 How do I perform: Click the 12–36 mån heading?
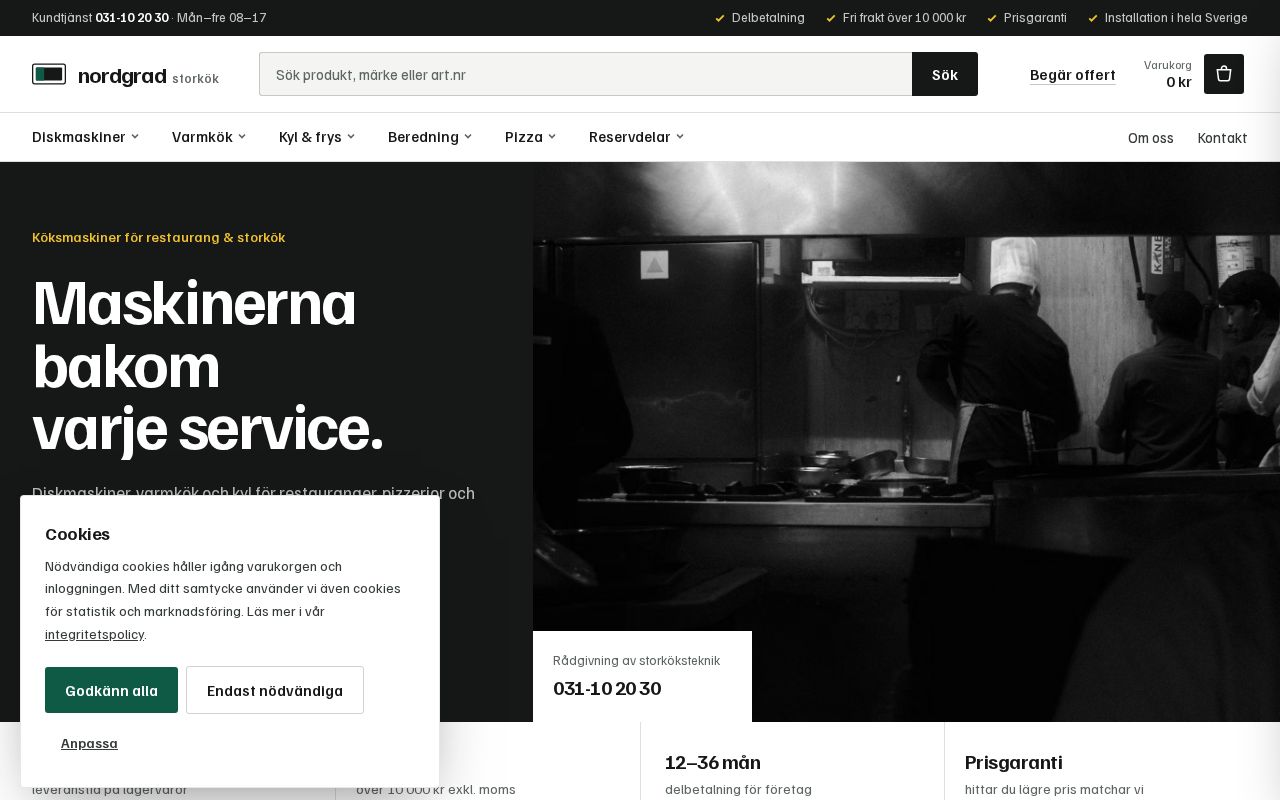point(713,763)
